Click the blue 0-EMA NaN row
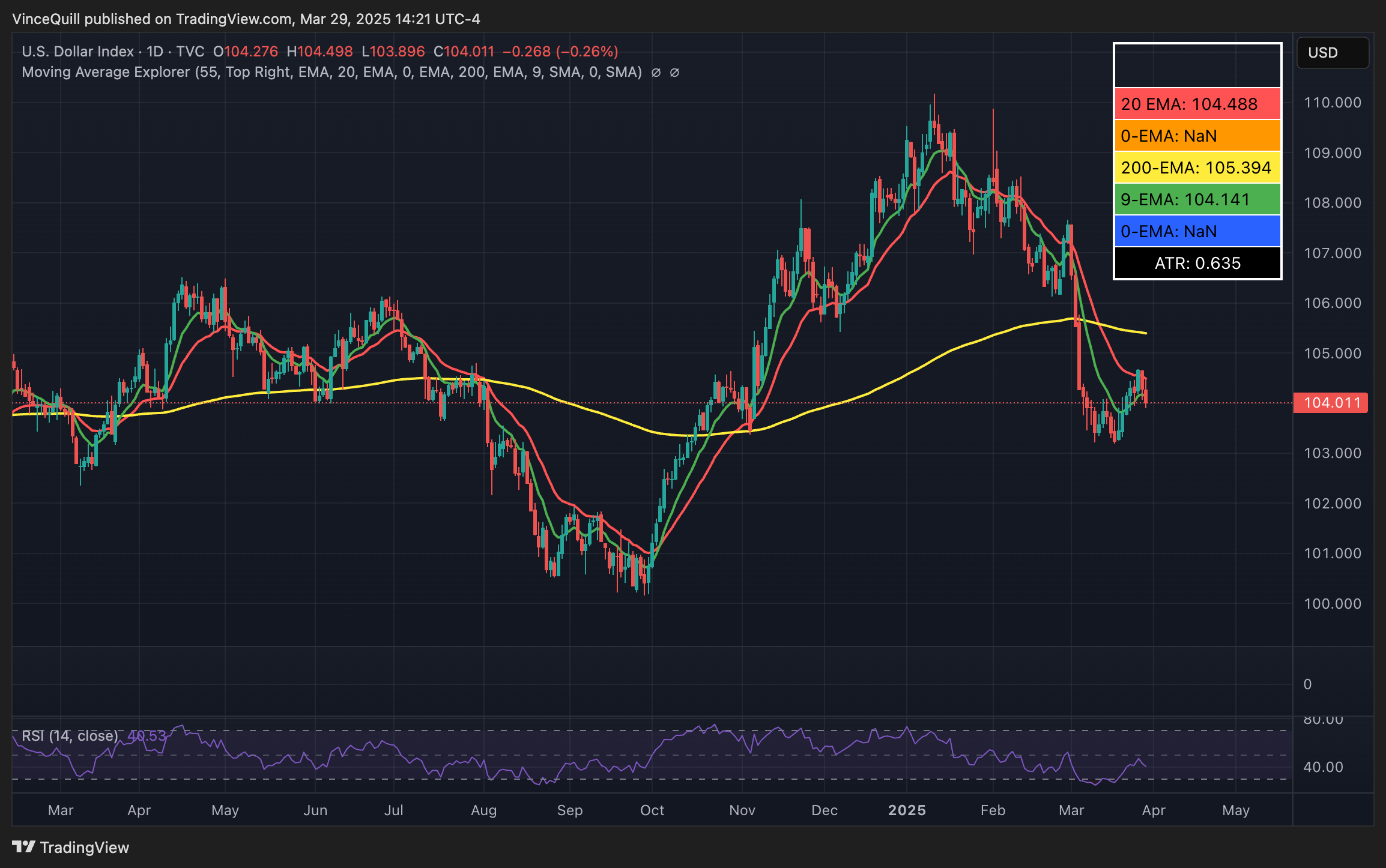The width and height of the screenshot is (1386, 868). pos(1197,231)
